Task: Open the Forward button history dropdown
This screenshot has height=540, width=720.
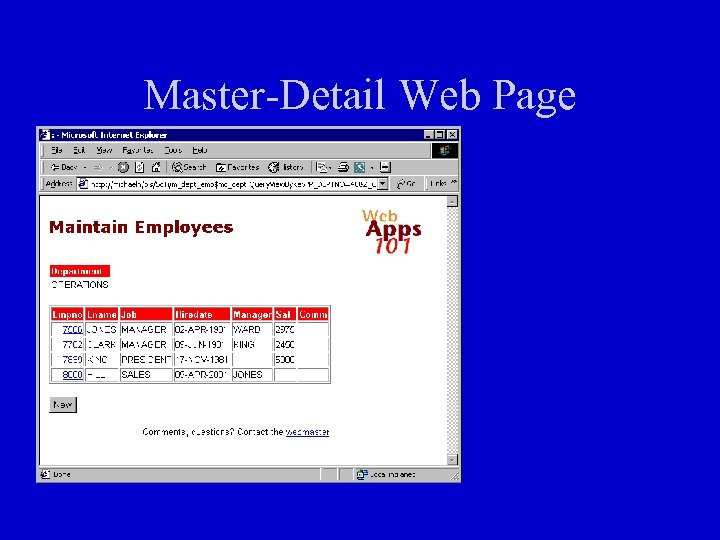Action: coord(111,168)
